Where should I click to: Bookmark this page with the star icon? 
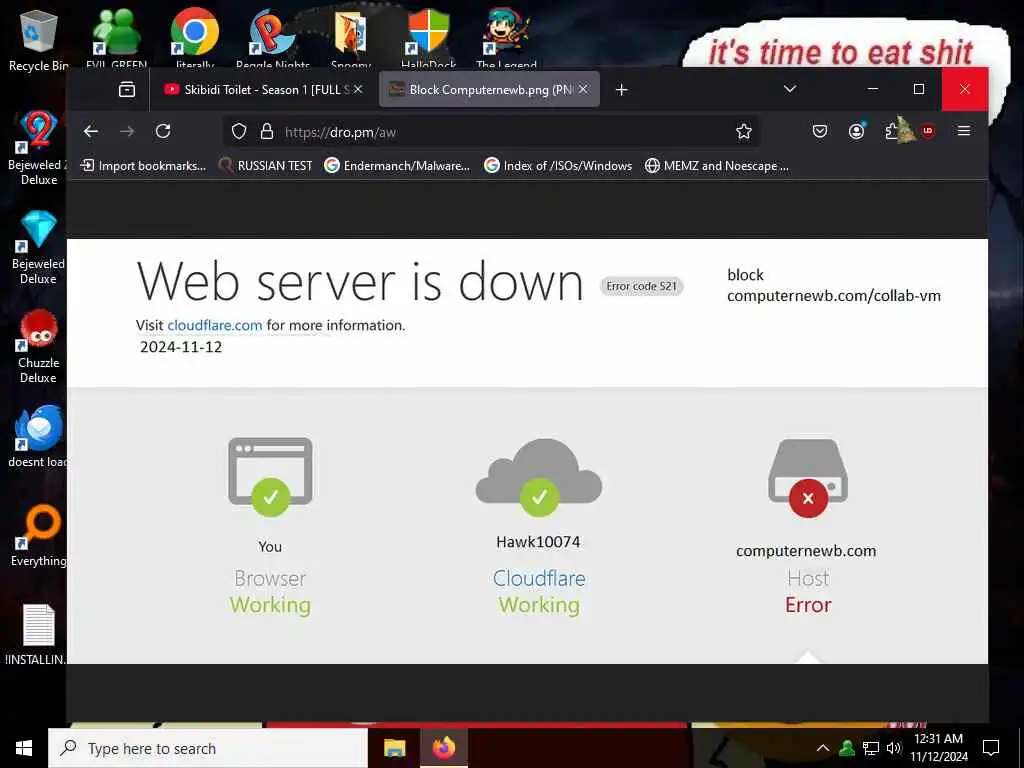point(743,132)
